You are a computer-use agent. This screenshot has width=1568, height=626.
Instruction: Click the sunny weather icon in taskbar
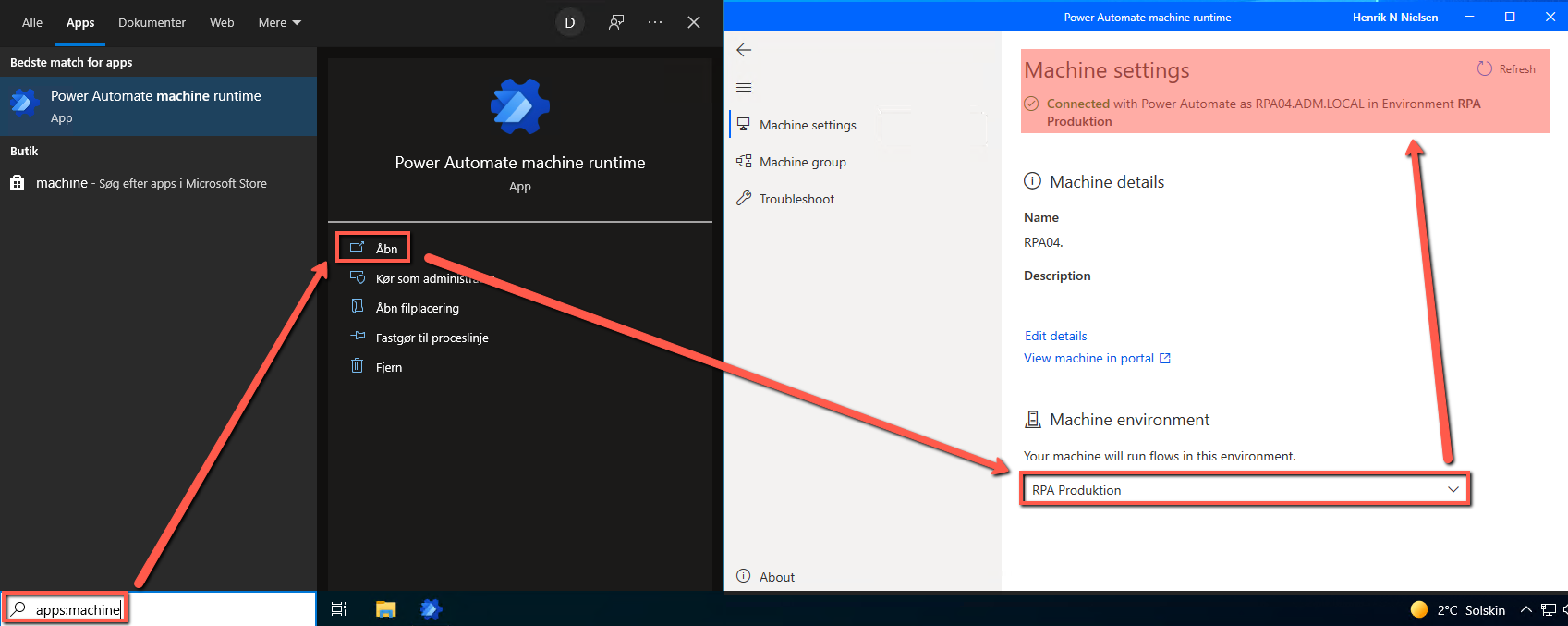(x=1419, y=609)
